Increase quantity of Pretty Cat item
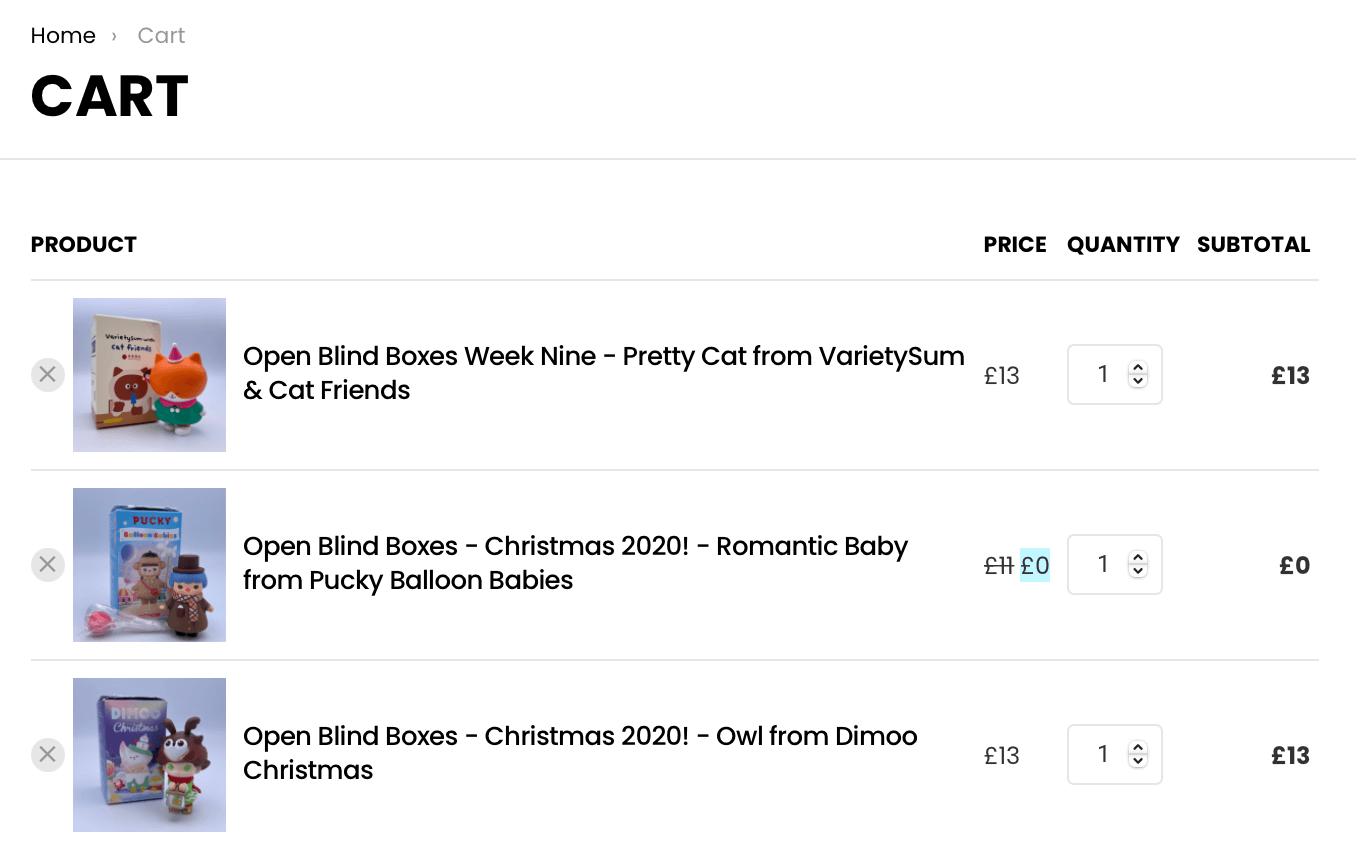Image resolution: width=1356 pixels, height=842 pixels. point(1138,368)
